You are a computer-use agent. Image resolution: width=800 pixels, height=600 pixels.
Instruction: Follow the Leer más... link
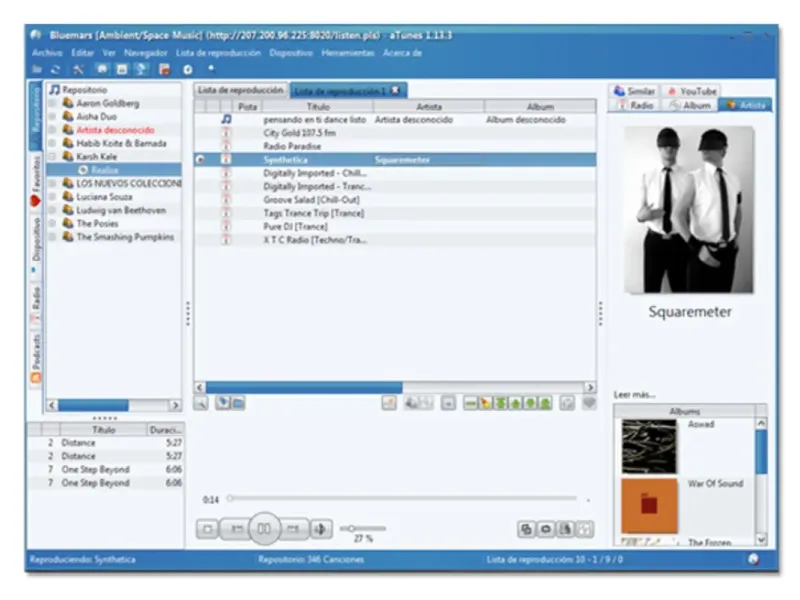(x=634, y=394)
